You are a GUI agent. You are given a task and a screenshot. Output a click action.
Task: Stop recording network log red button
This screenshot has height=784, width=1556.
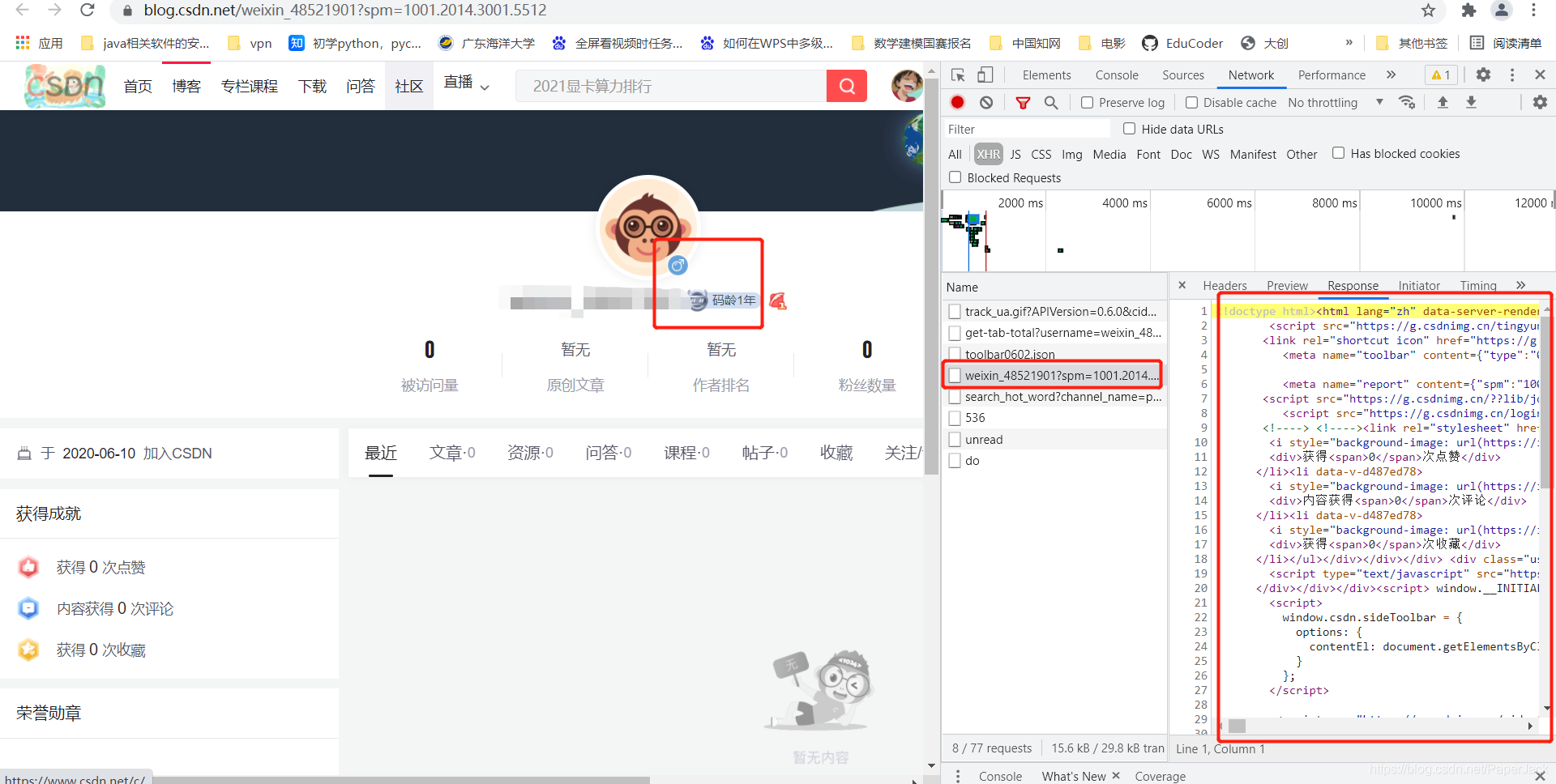pos(958,102)
